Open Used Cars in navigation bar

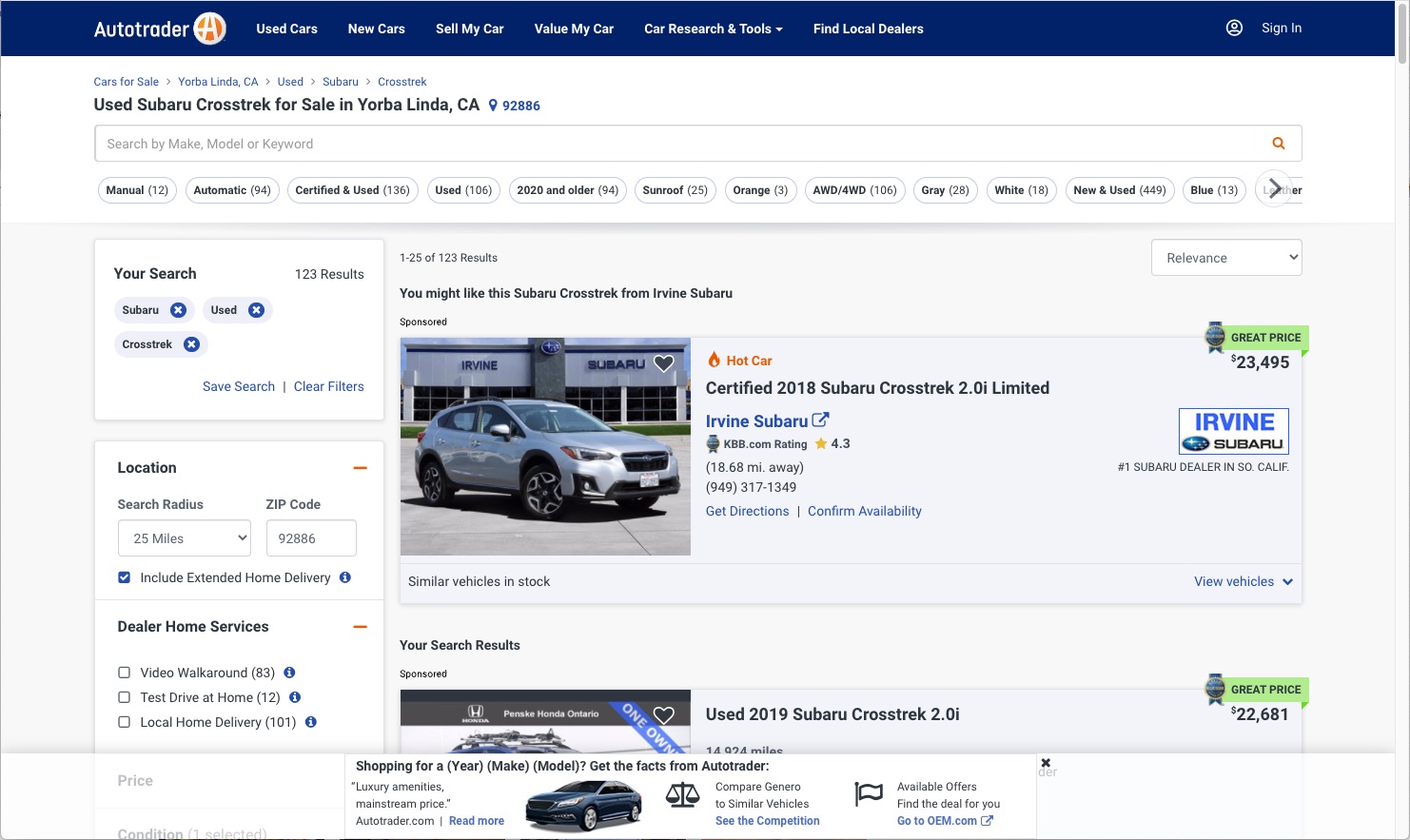(x=286, y=29)
